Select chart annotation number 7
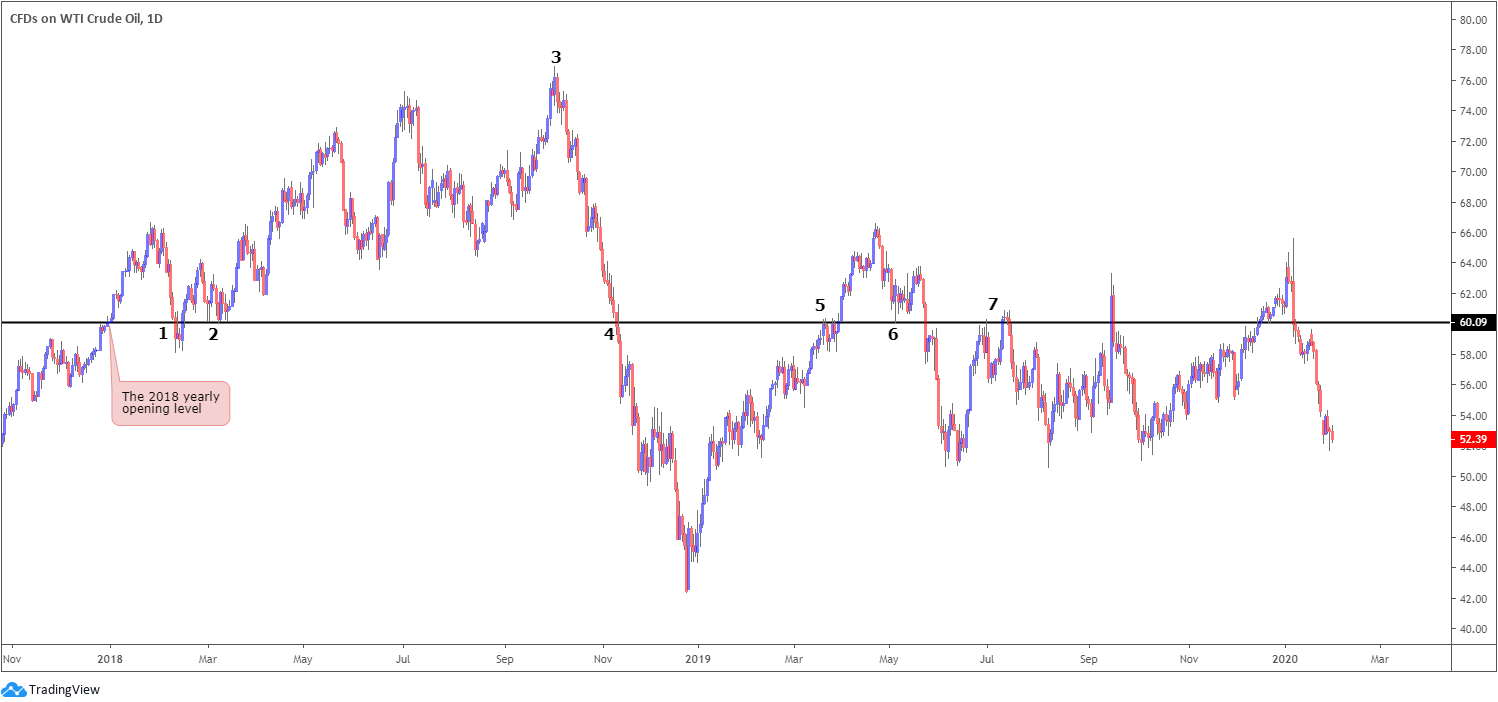Screen dimensions: 1498x702 [992, 304]
